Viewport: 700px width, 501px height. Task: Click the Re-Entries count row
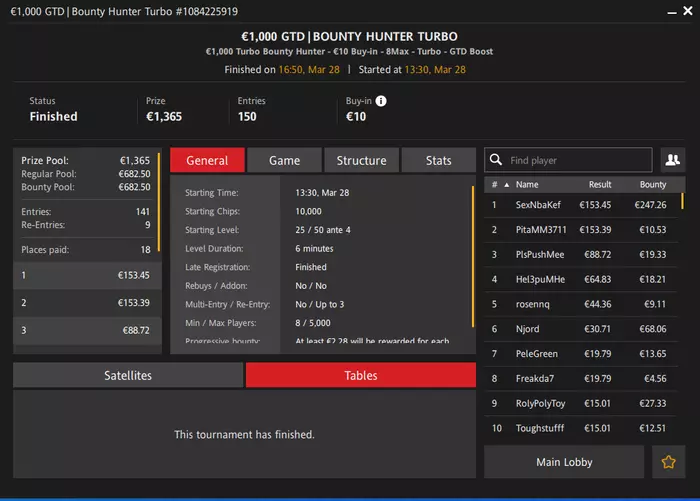click(x=85, y=225)
